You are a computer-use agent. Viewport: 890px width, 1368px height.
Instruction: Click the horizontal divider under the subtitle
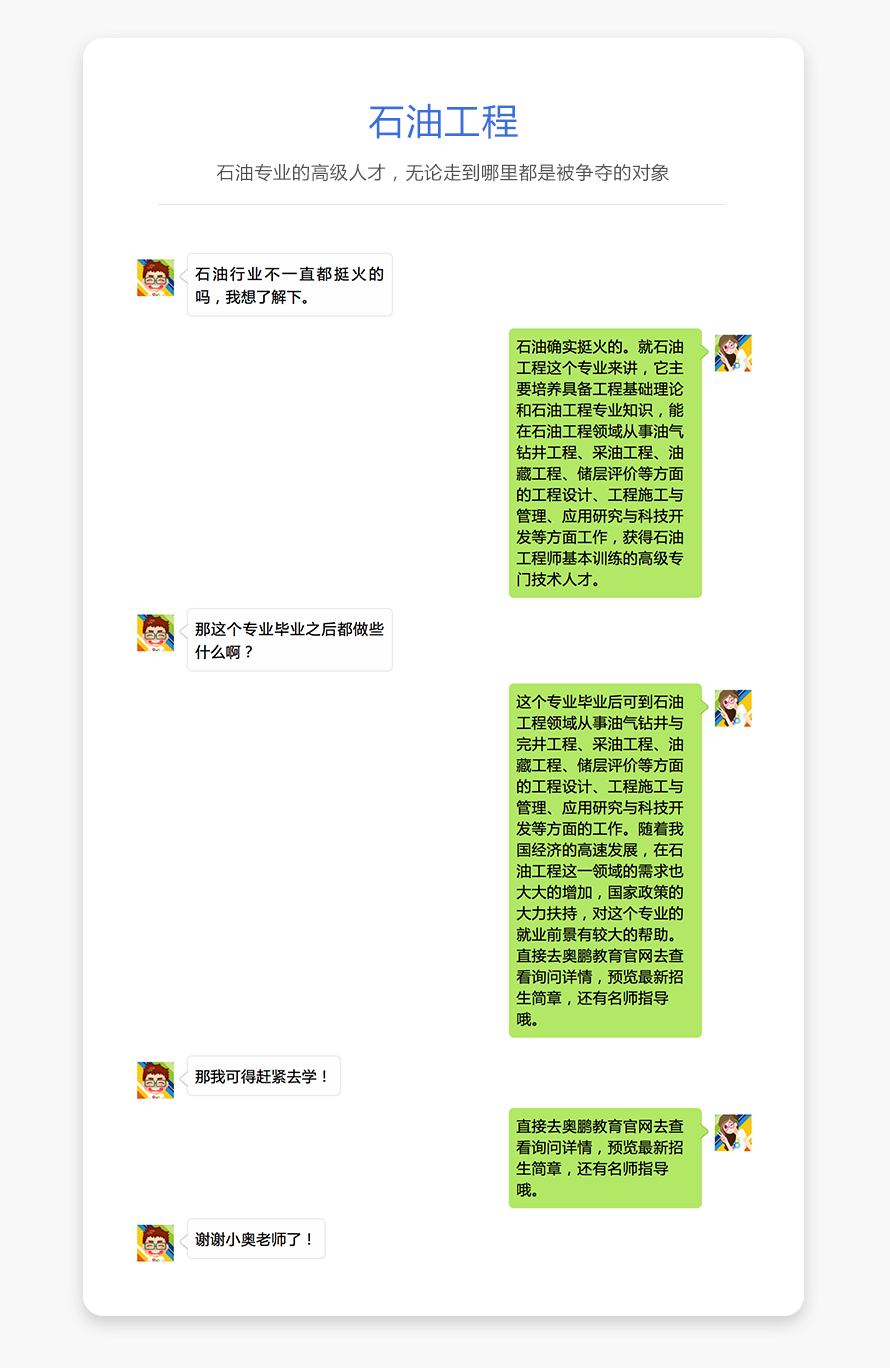(442, 204)
